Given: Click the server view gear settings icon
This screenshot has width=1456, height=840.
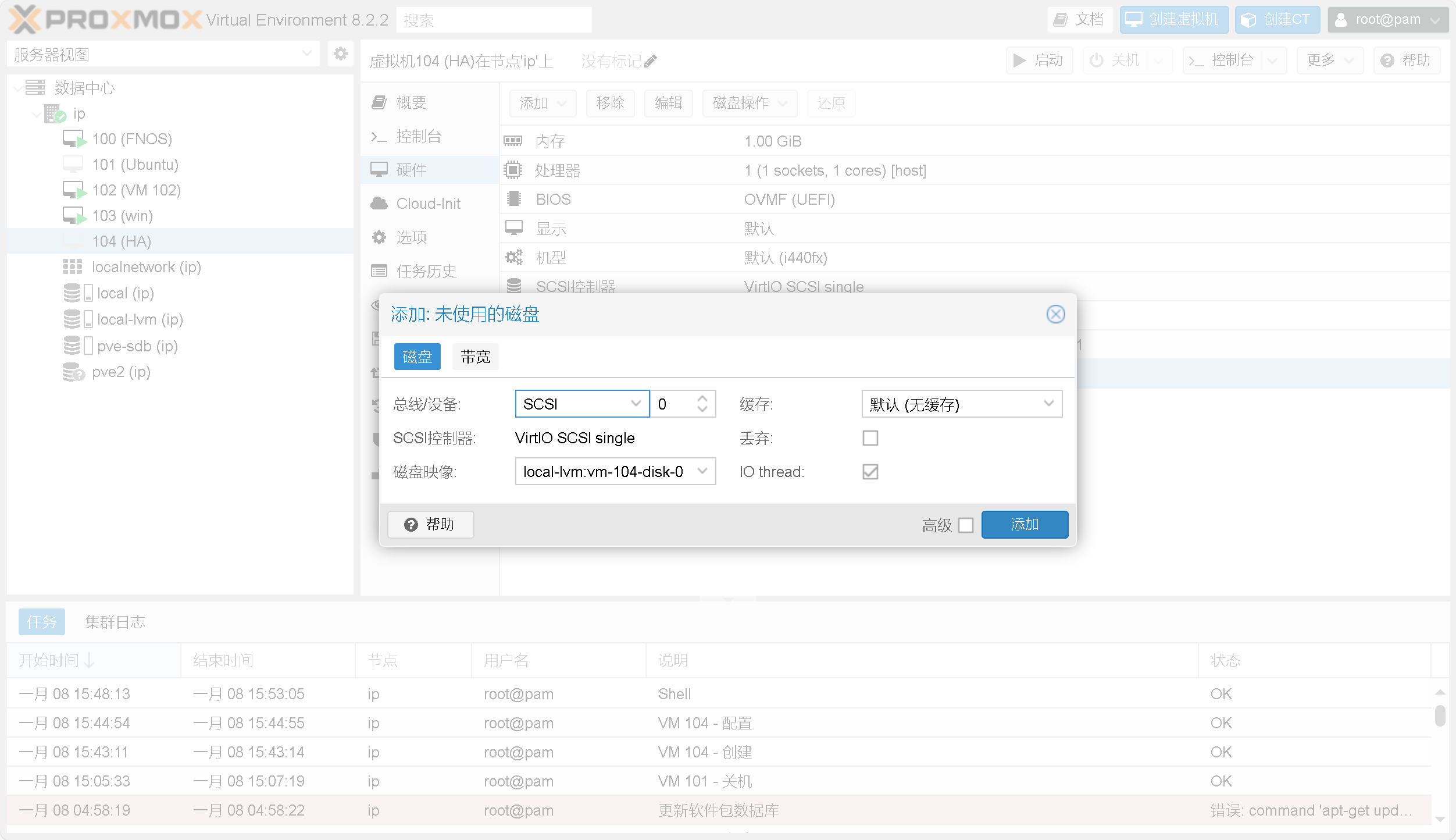Looking at the screenshot, I should 341,54.
